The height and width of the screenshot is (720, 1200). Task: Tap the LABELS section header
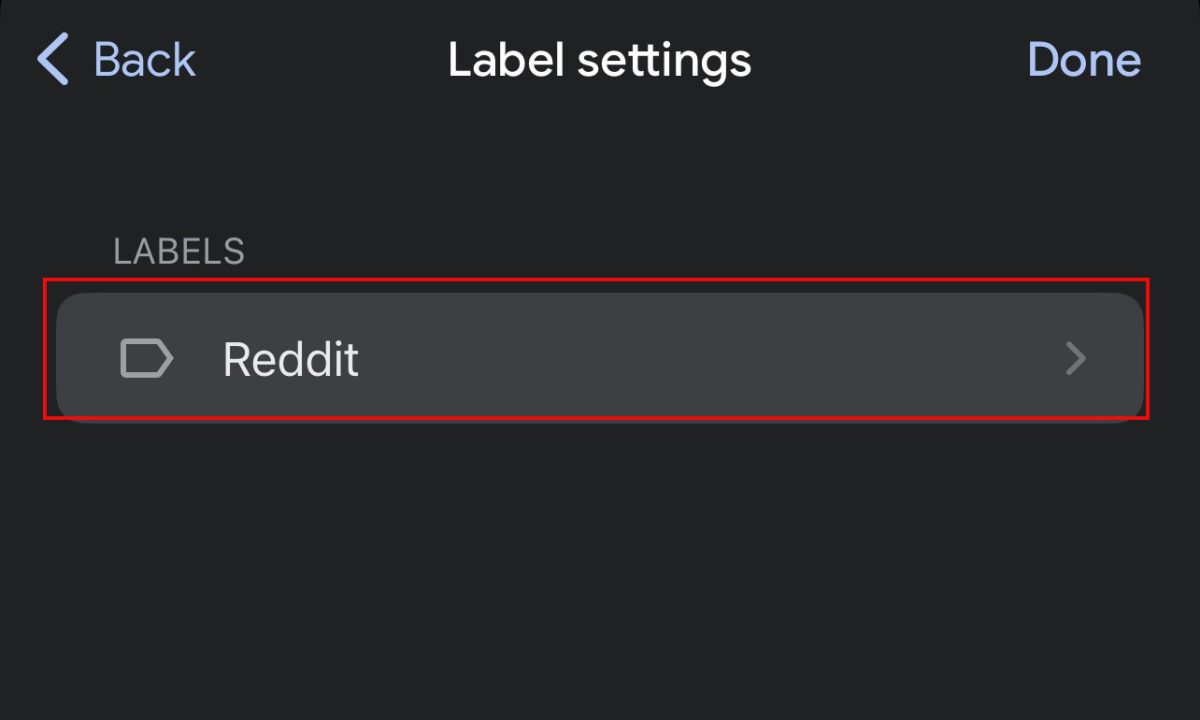point(180,251)
